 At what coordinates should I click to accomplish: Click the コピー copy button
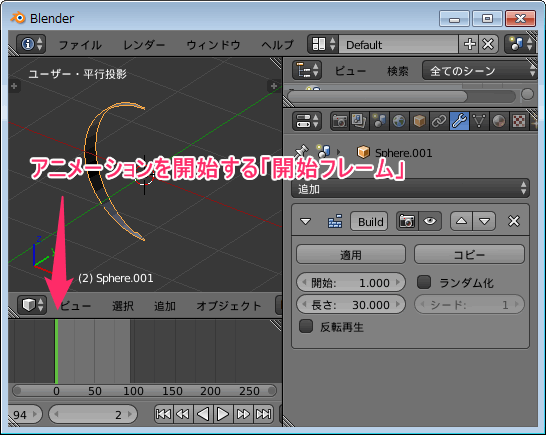[x=469, y=255]
